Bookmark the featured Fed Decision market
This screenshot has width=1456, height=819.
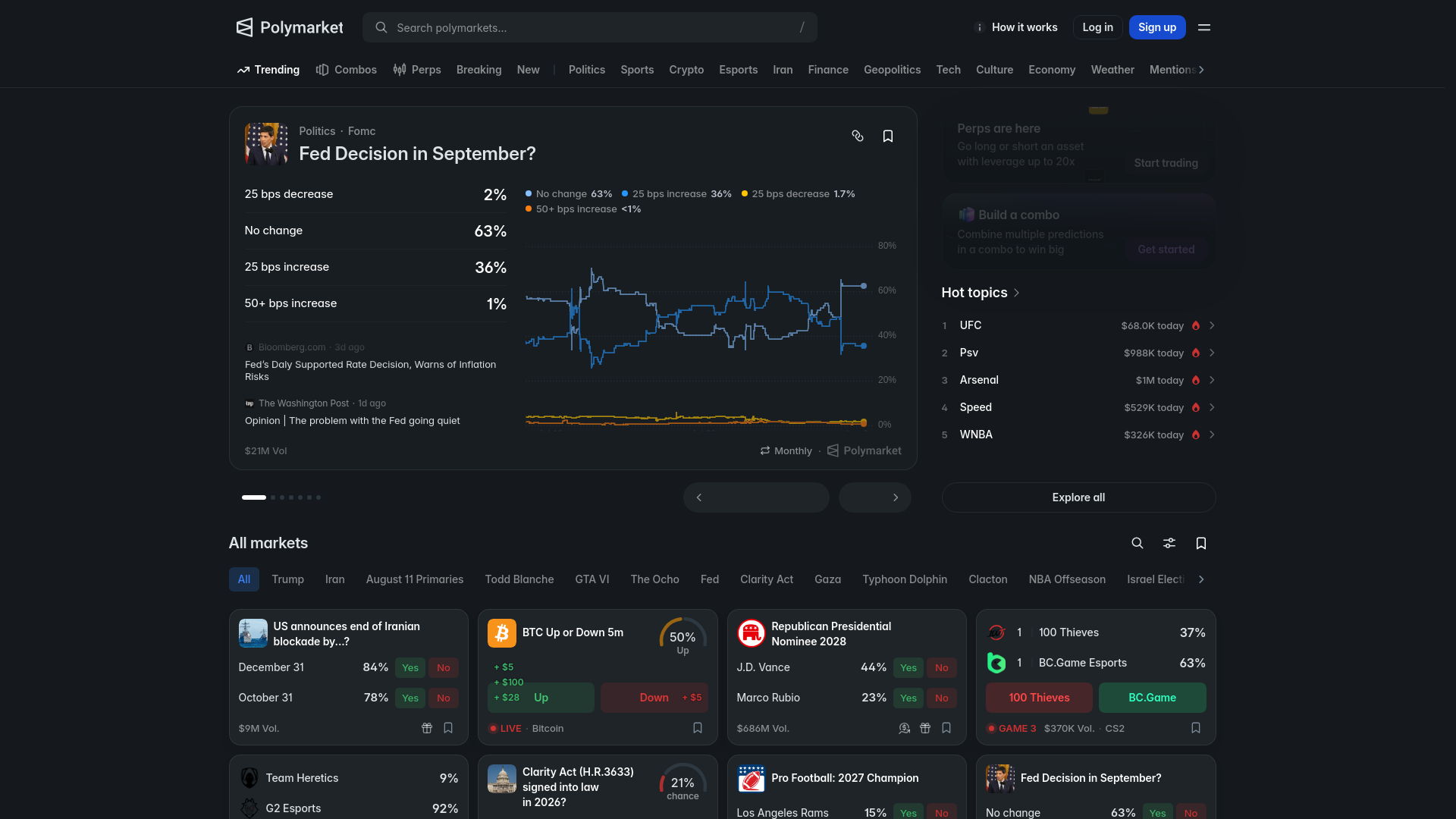pos(888,136)
